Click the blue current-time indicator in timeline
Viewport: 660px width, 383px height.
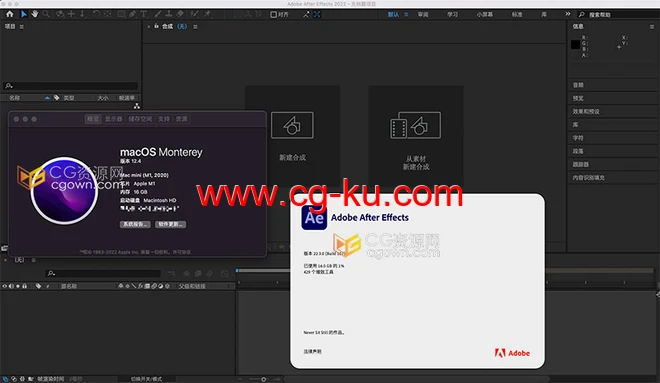coord(237,271)
